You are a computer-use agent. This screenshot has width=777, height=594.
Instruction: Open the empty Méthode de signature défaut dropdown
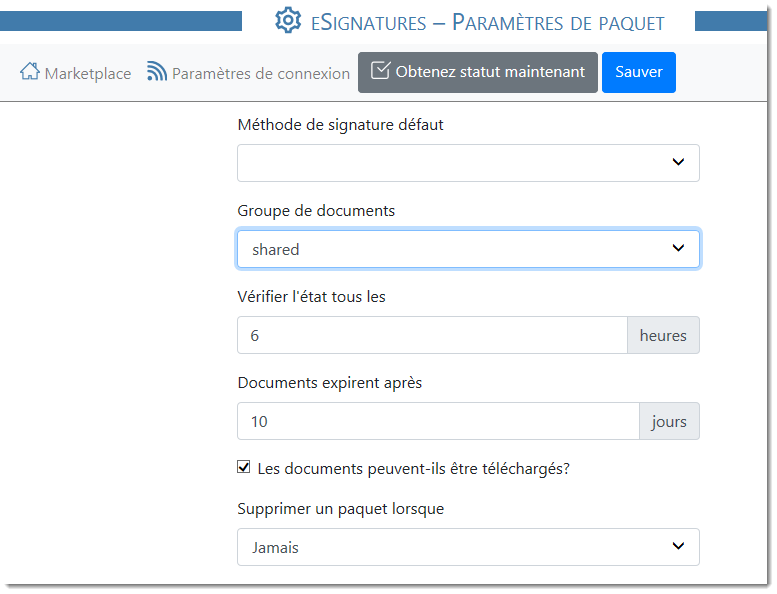click(x=450, y=163)
